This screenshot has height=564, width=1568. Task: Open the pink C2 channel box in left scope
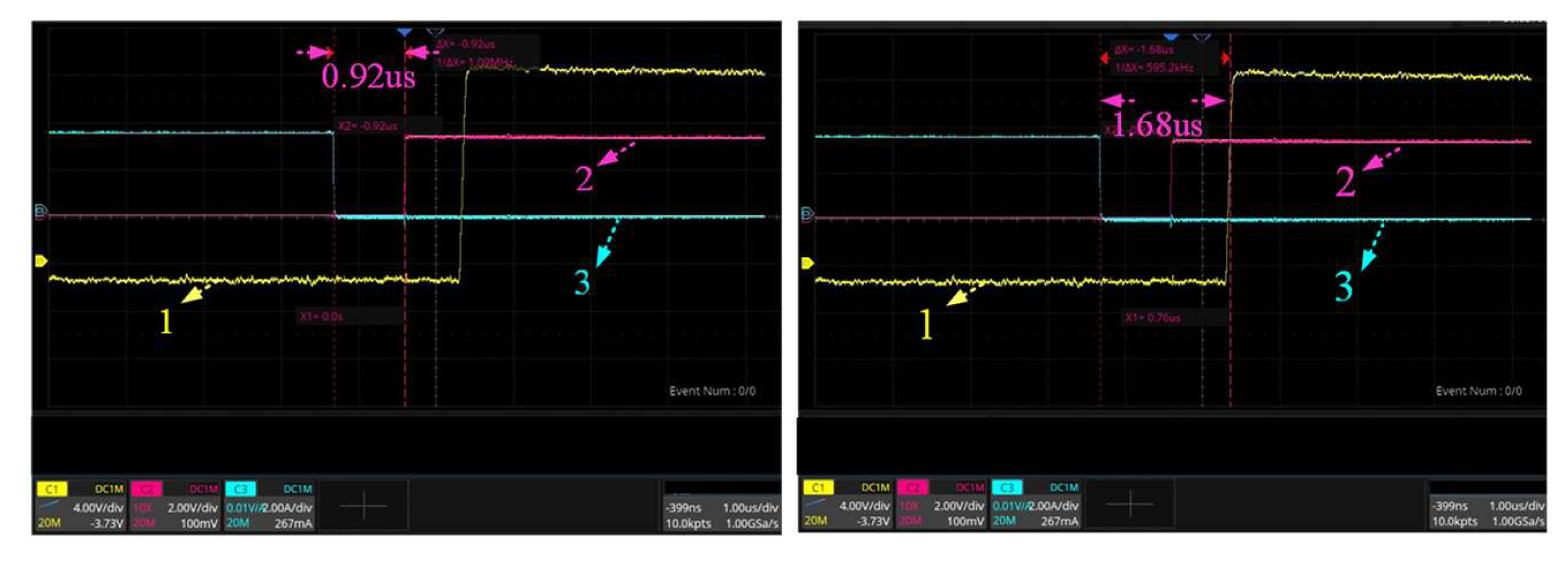(x=175, y=506)
